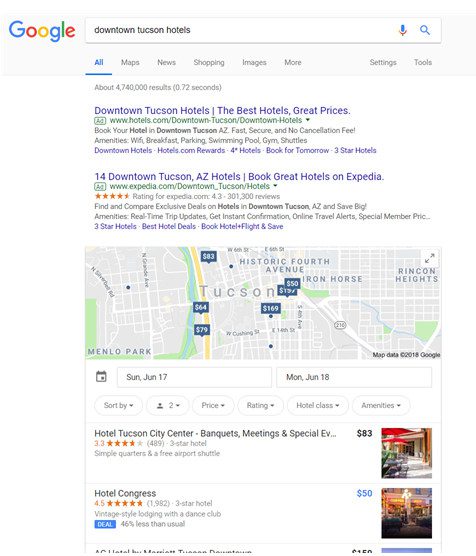Open the Hotels.com Downtown Tucson Hotels ad link
This screenshot has width=476, height=556.
pos(222,110)
